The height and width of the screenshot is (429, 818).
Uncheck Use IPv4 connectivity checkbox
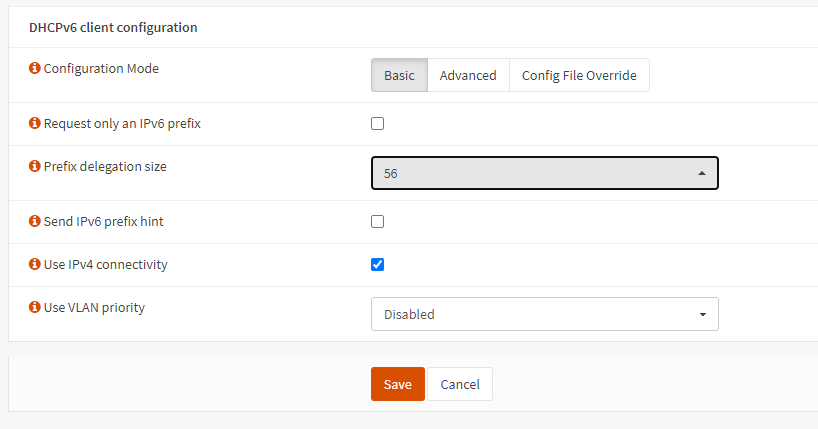[378, 265]
